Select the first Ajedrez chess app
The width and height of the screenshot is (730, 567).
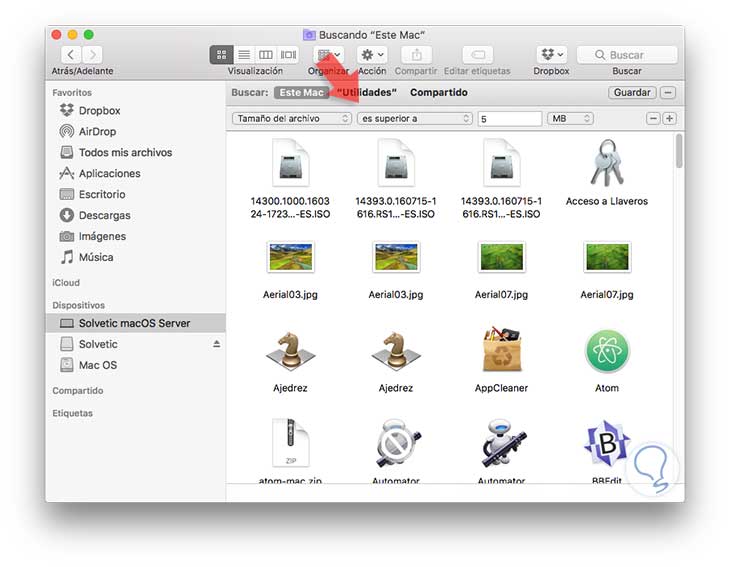291,352
